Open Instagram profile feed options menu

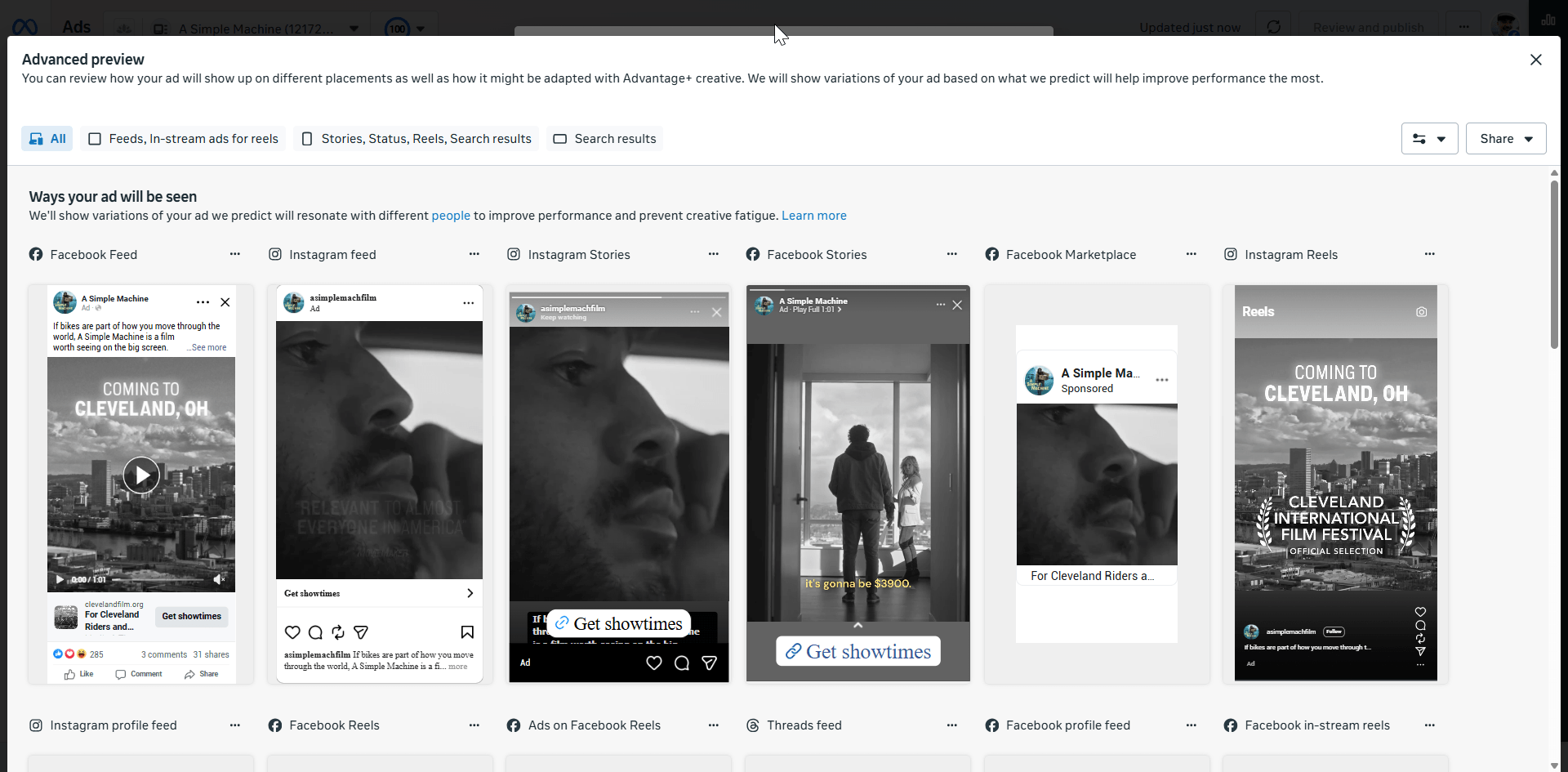click(235, 725)
